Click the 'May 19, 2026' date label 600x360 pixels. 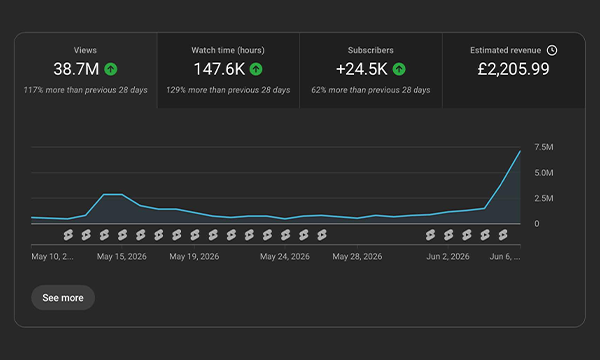point(194,256)
